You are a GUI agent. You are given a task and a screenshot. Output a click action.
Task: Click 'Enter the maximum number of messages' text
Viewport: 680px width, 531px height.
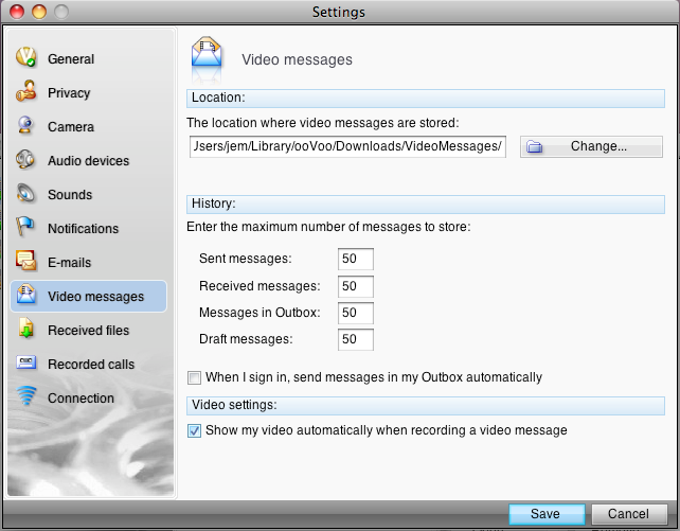pyautogui.click(x=328, y=227)
